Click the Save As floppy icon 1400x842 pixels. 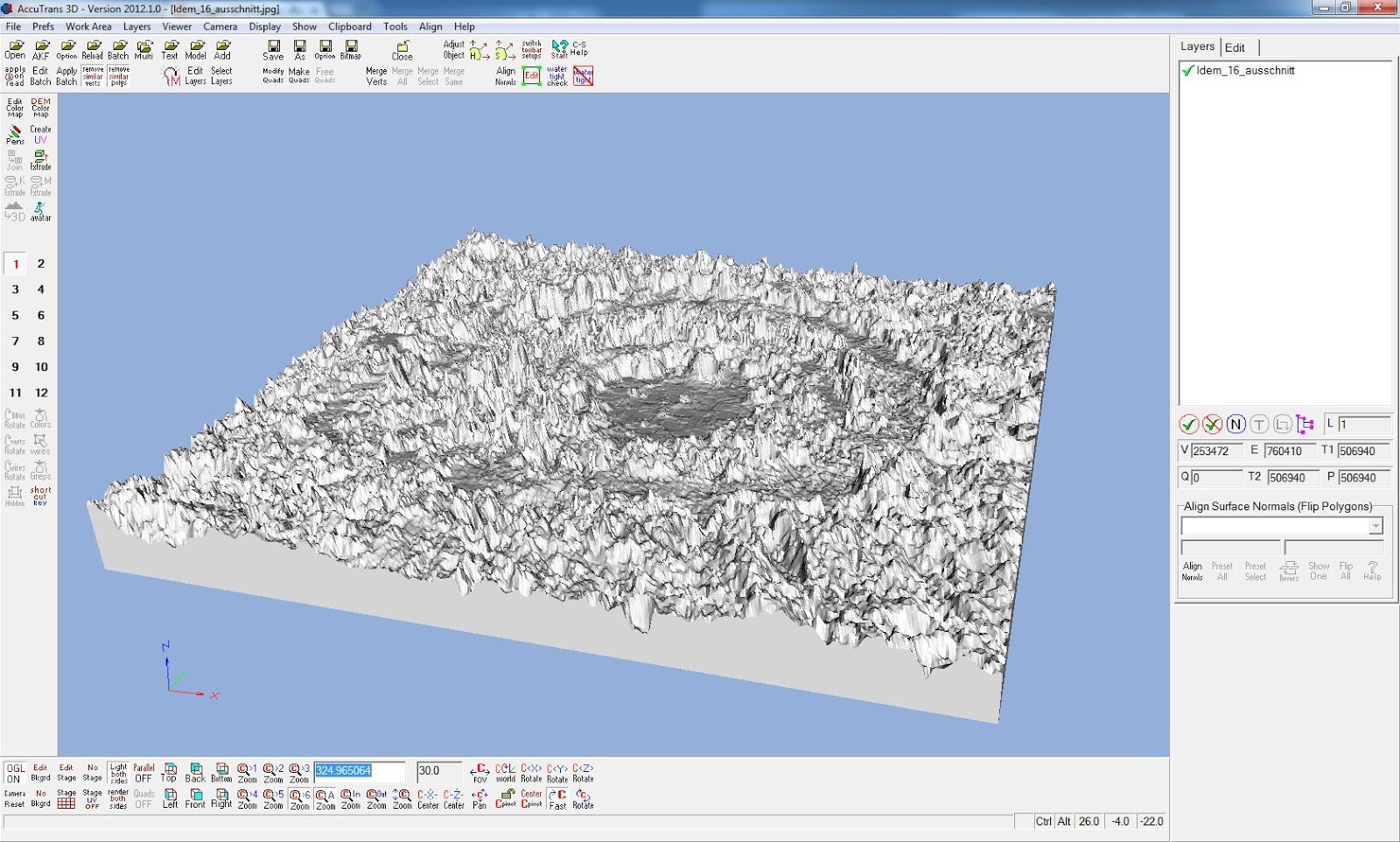coord(299,49)
